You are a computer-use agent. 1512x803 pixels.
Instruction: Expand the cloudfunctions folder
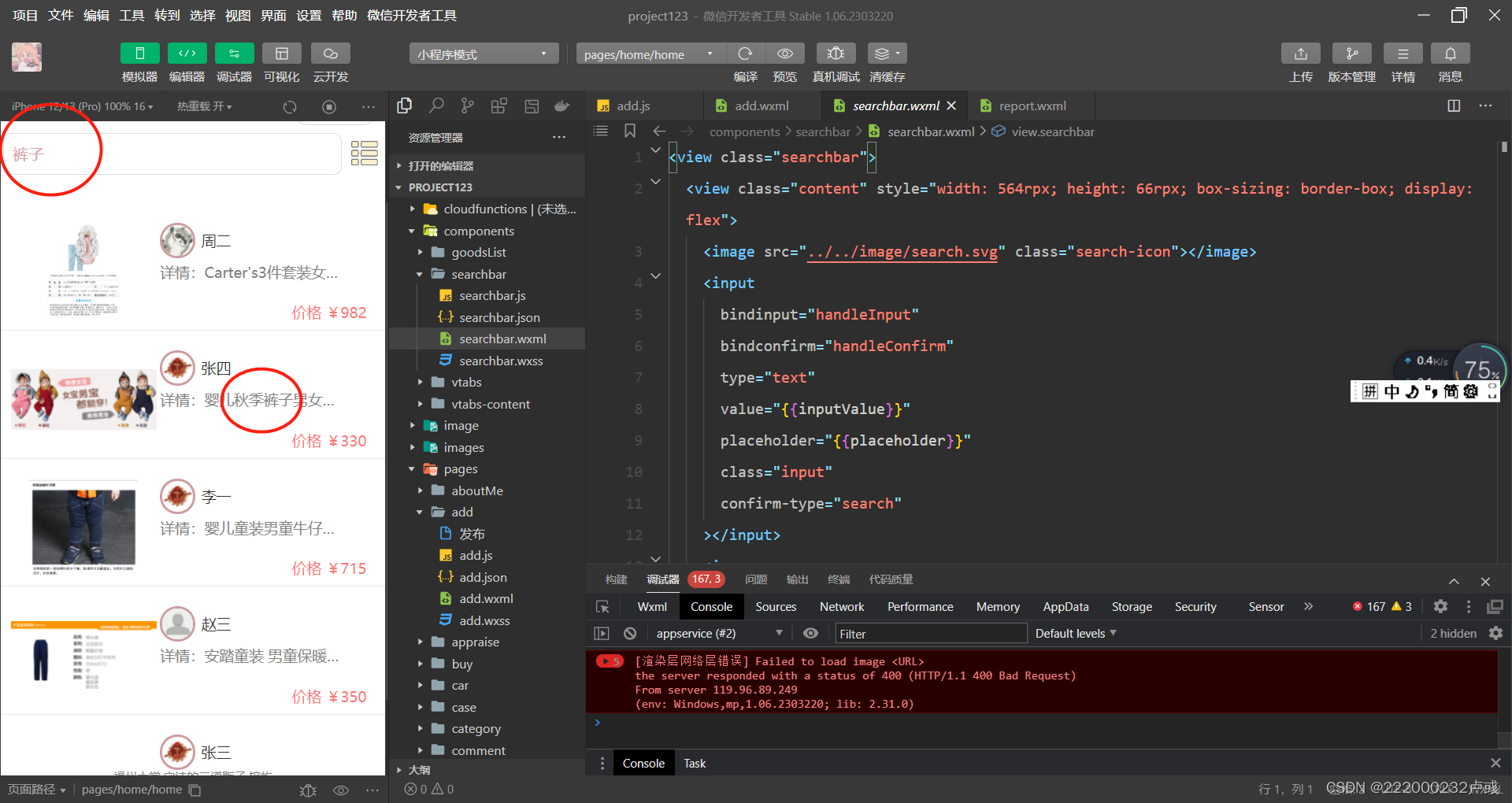point(412,209)
